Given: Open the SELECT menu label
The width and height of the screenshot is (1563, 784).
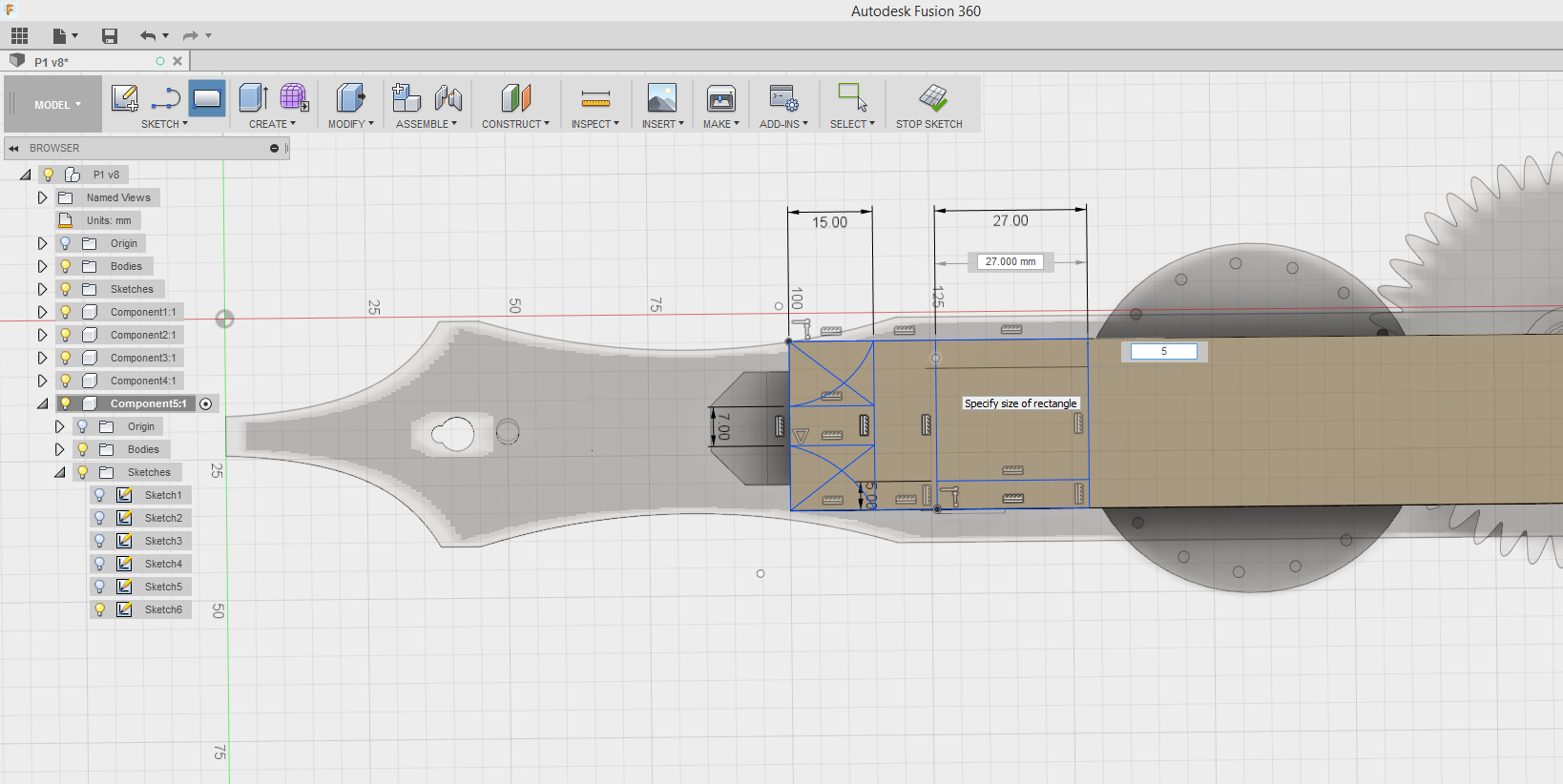Looking at the screenshot, I should (x=852, y=124).
